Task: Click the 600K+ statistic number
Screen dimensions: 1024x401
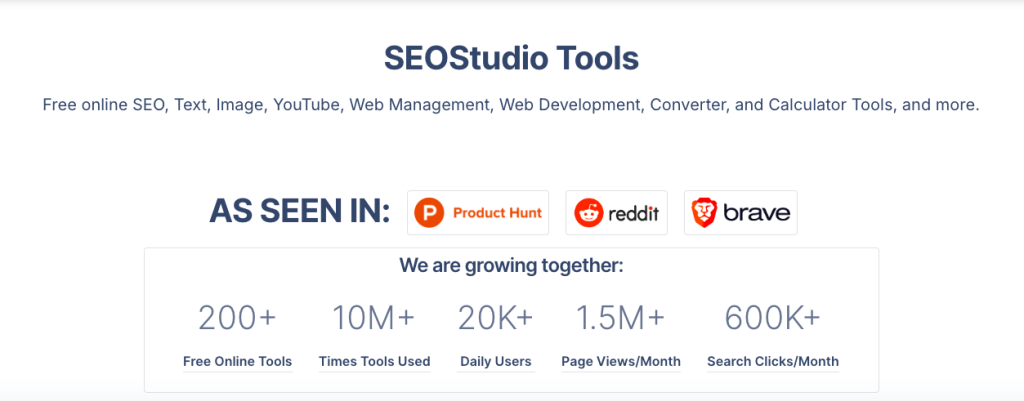Action: (x=773, y=318)
